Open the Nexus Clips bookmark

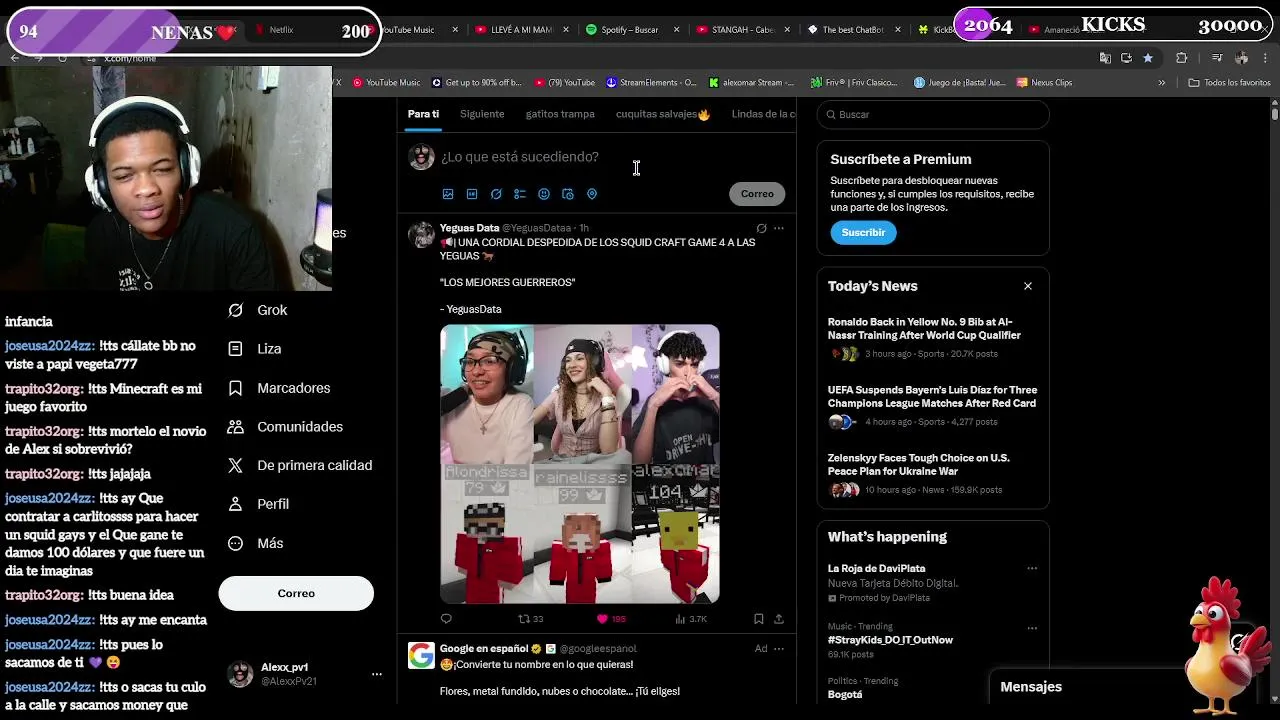pyautogui.click(x=1044, y=82)
